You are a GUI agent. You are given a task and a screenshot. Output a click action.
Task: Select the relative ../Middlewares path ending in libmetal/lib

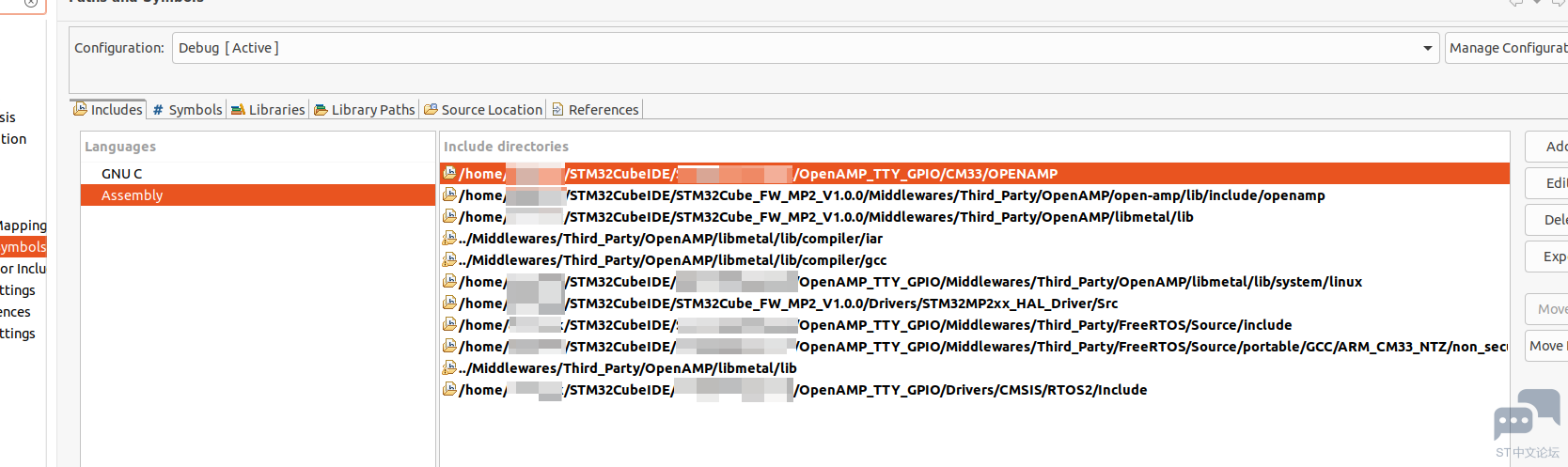[975, 368]
